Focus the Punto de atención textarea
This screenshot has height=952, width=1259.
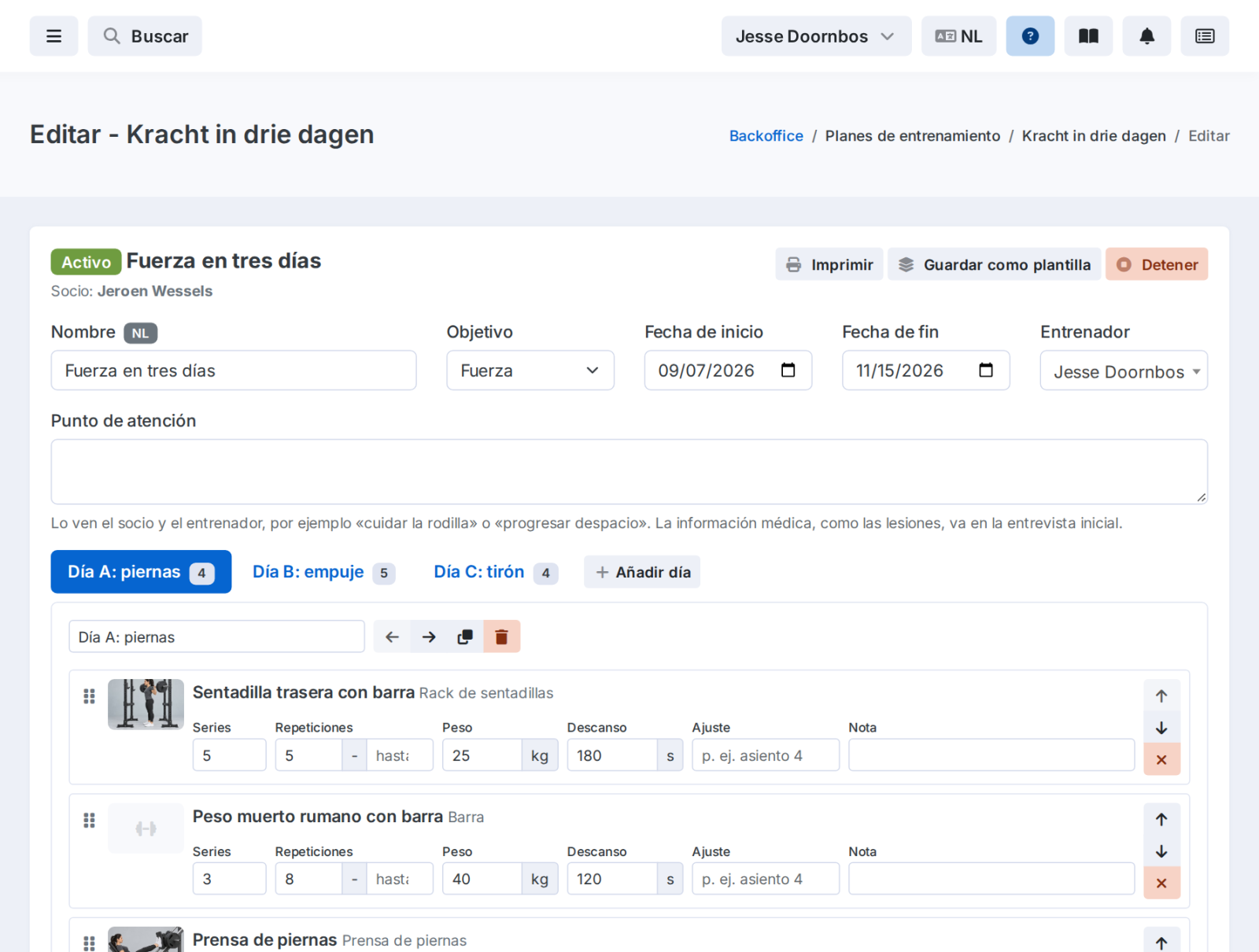(629, 472)
